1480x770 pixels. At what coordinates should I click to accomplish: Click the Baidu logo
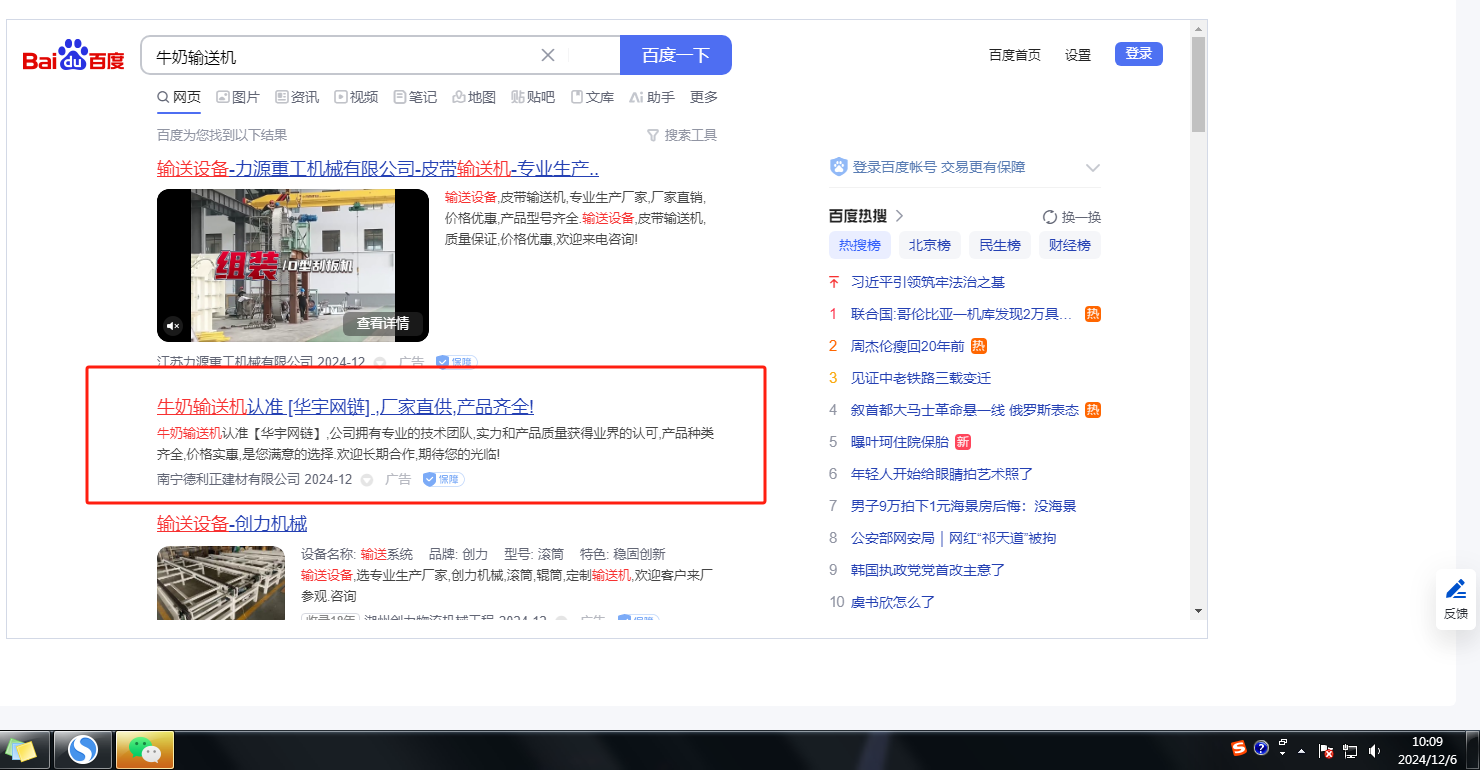[74, 56]
